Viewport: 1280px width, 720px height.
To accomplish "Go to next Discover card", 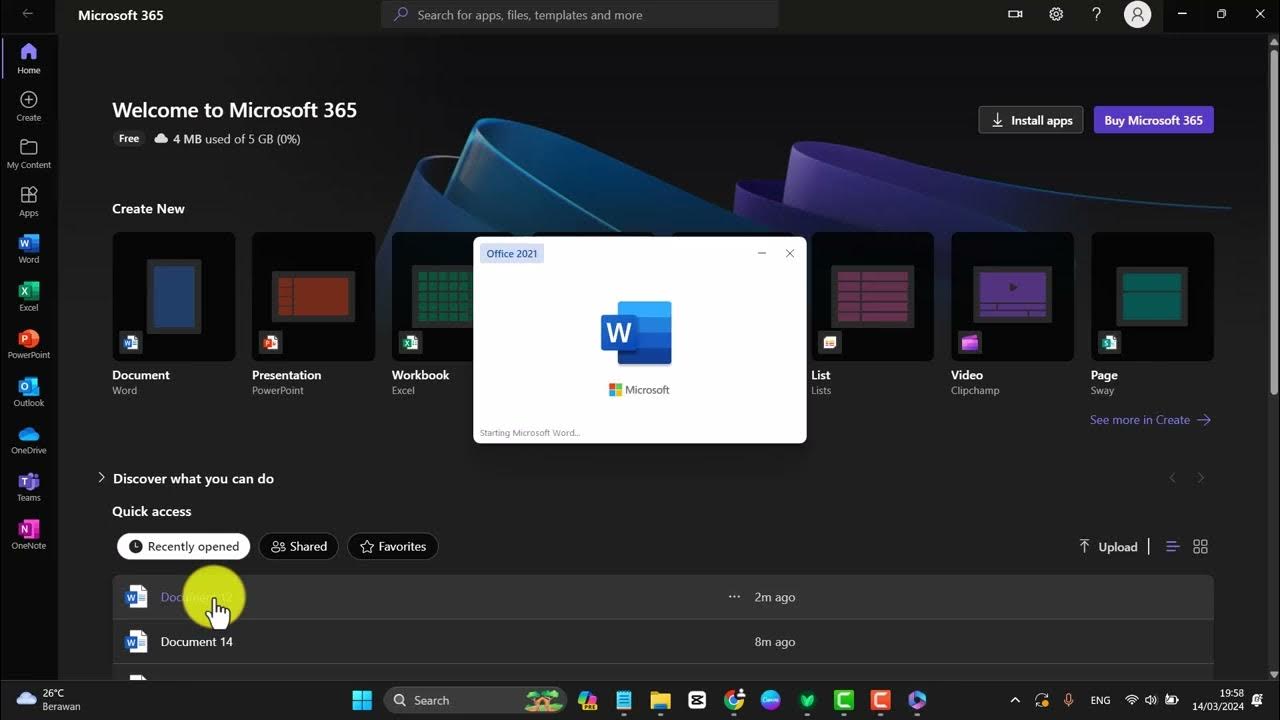I will pyautogui.click(x=1201, y=478).
